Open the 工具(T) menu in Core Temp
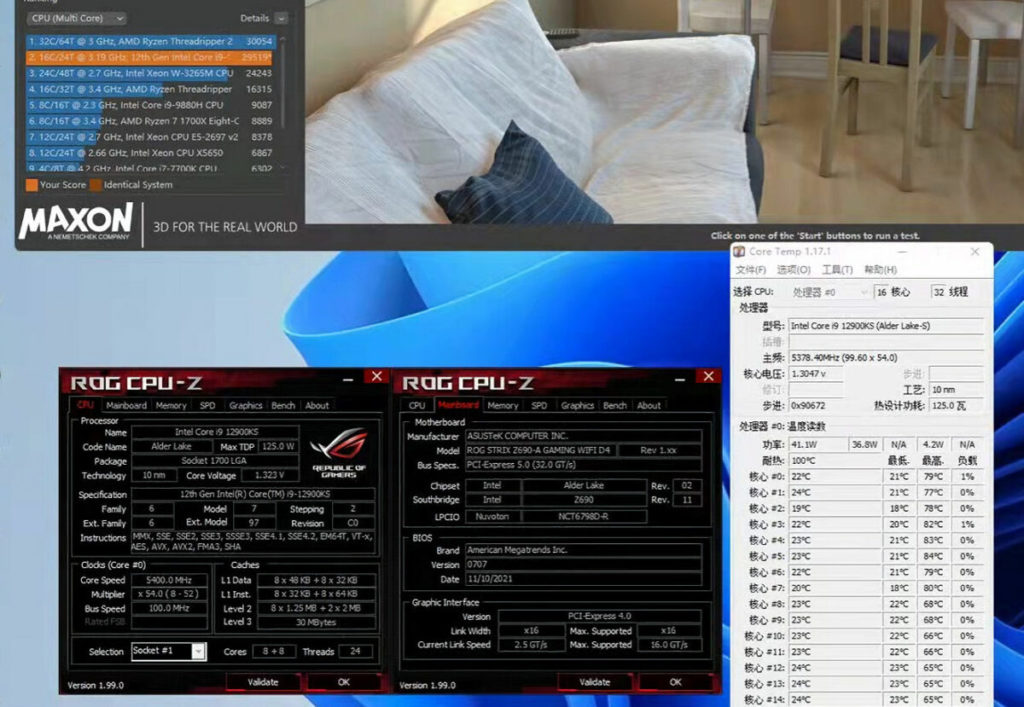1024x707 pixels. point(836,268)
